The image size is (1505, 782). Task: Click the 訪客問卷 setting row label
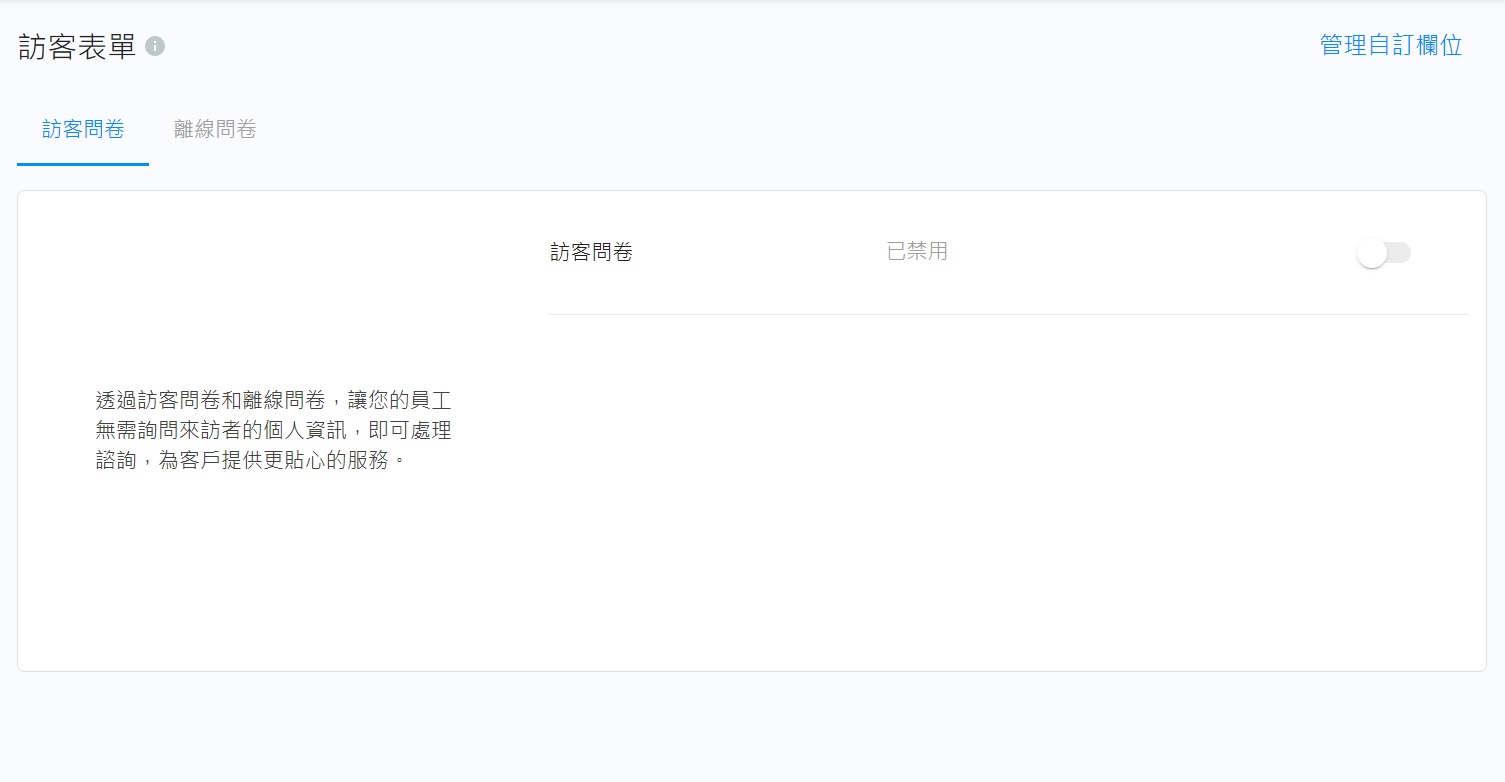coord(591,253)
